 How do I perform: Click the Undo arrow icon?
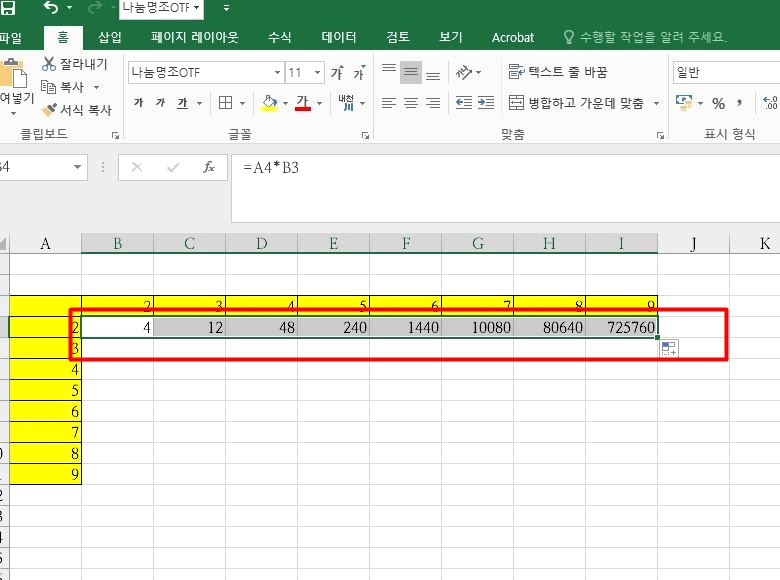click(x=51, y=7)
